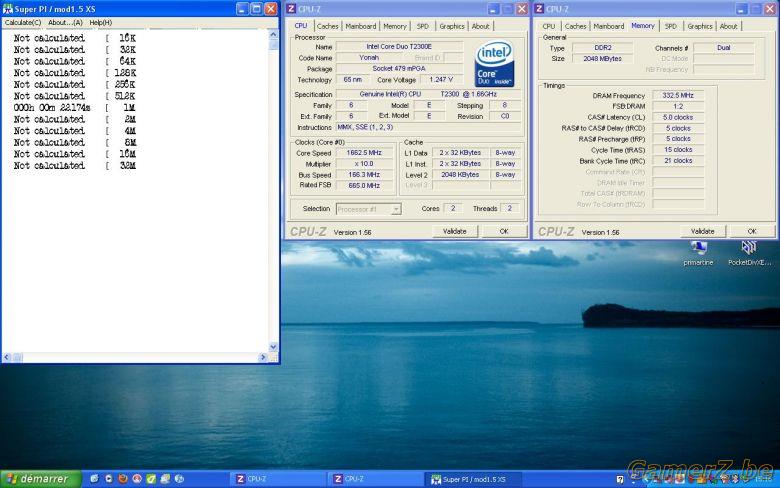Open the 'démarrer' Start button

click(41, 479)
